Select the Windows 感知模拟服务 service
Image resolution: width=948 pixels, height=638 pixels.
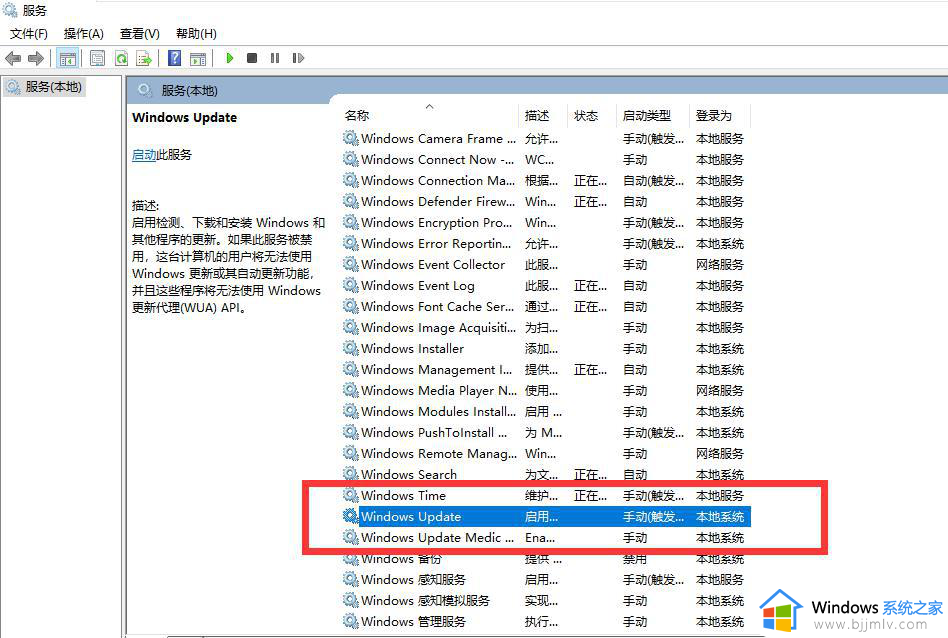point(426,601)
